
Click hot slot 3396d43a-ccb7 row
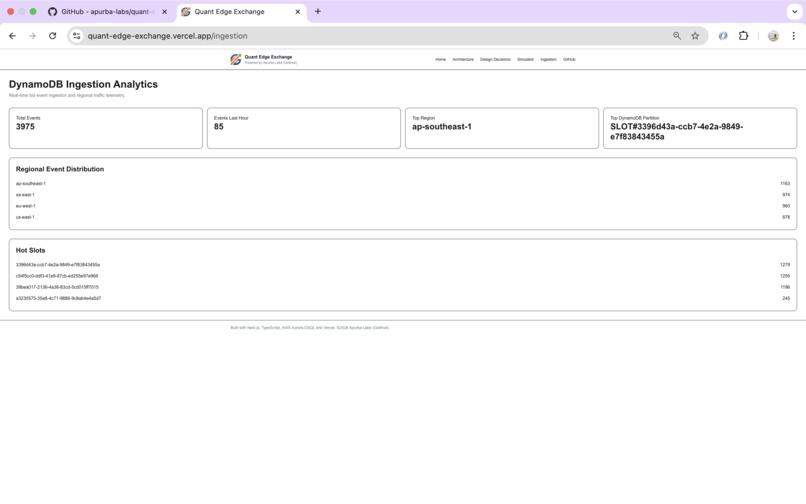402,265
